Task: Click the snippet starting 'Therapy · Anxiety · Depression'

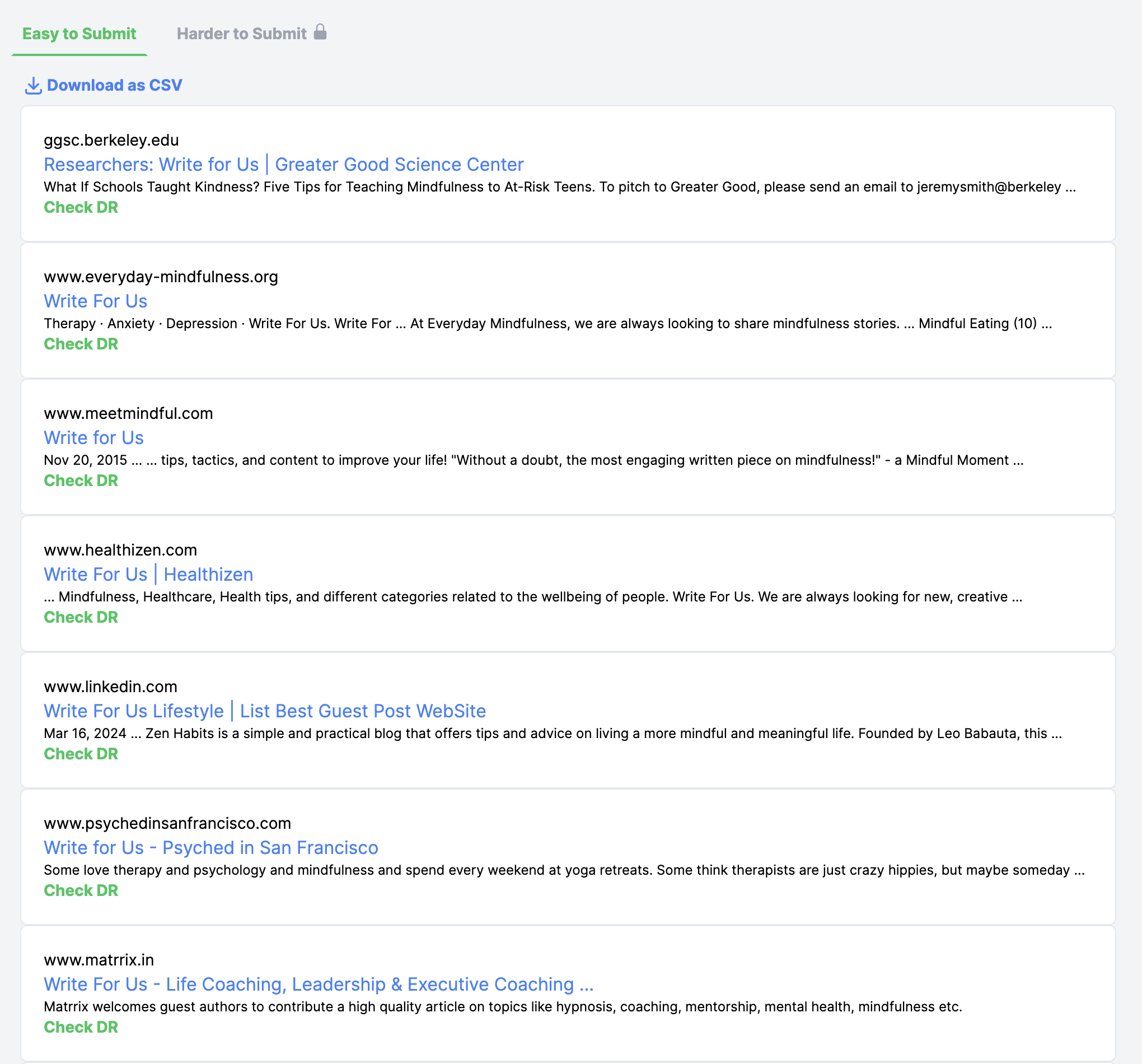Action: 548,324
